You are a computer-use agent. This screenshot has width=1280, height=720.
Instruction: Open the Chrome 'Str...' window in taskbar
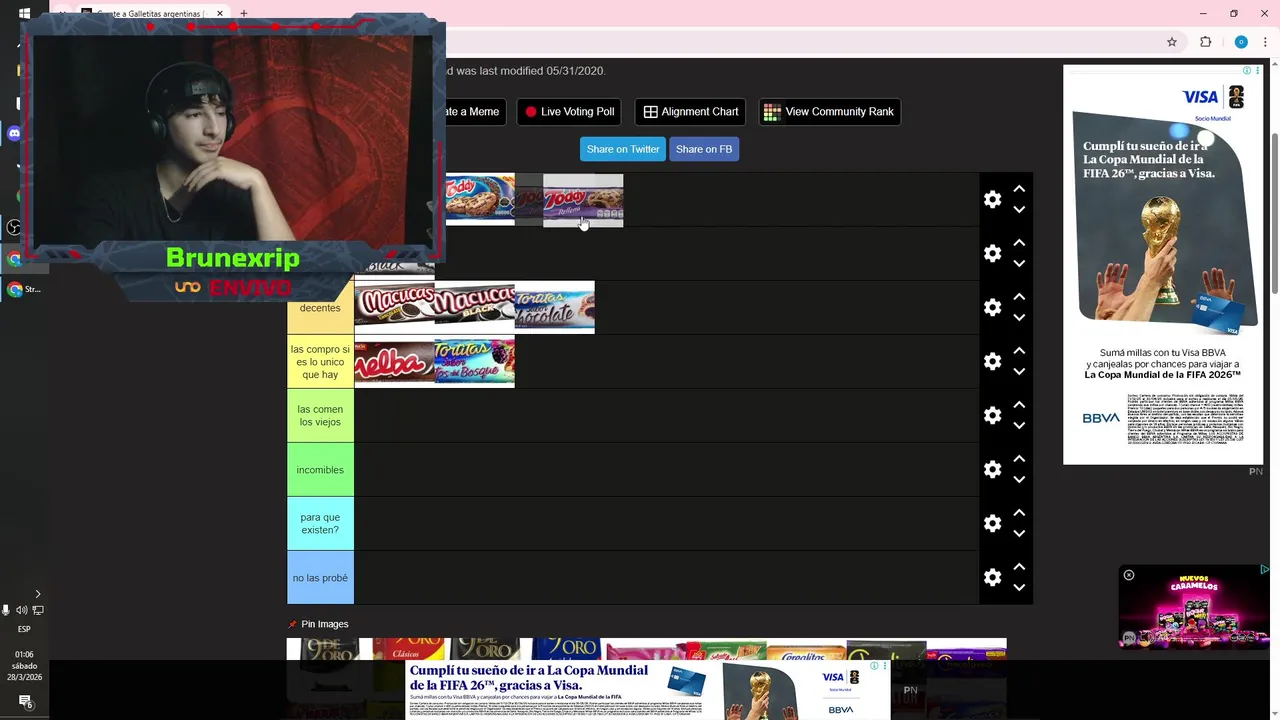click(24, 289)
